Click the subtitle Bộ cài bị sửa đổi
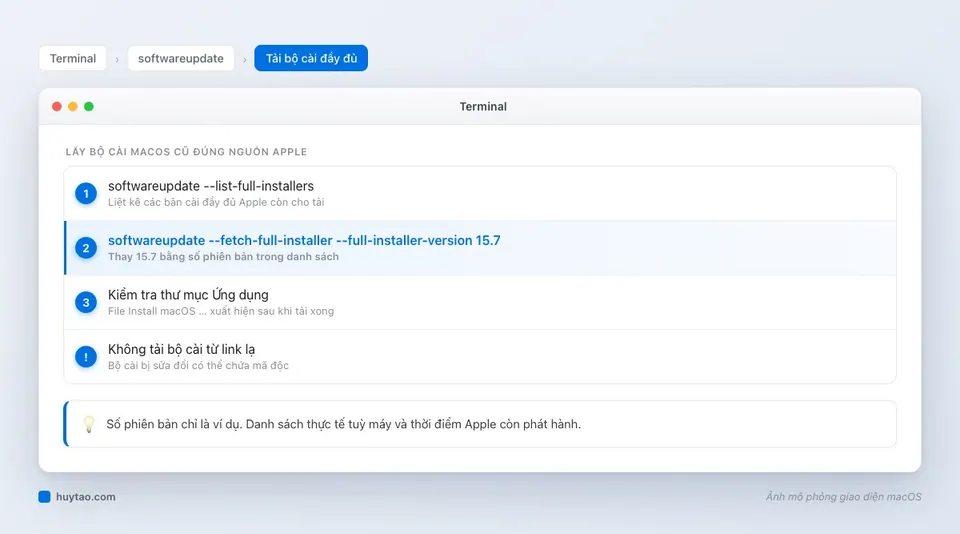The image size is (960, 534). (x=198, y=366)
